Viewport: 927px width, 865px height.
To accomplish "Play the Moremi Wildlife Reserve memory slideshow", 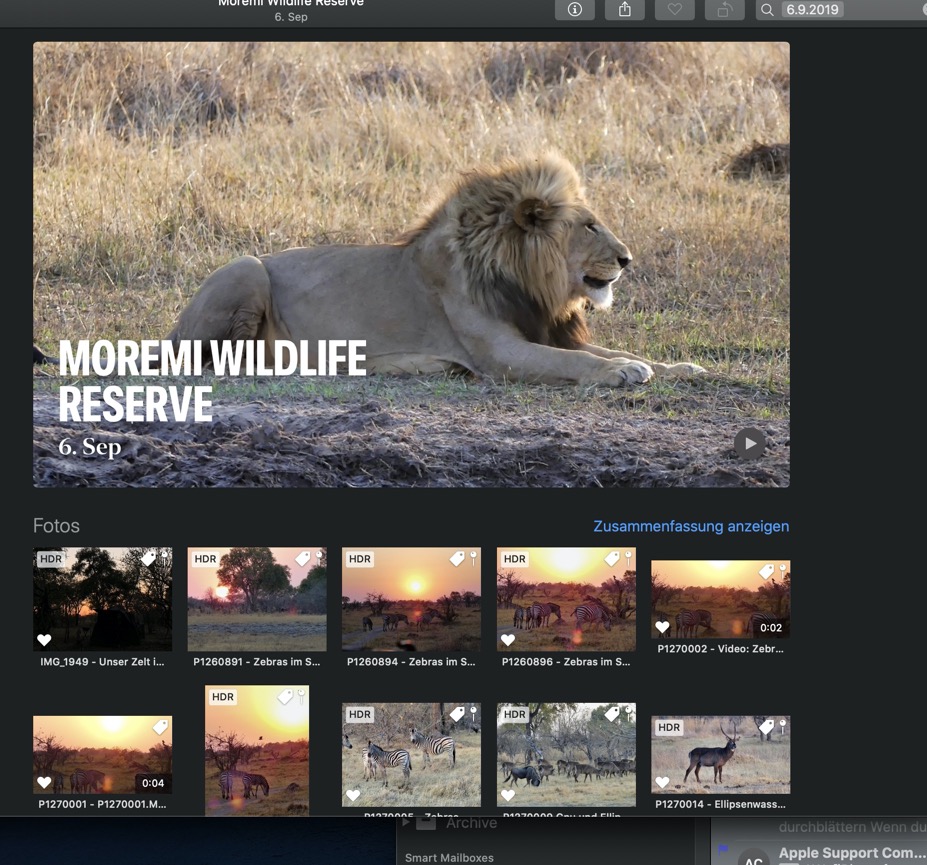I will click(x=749, y=443).
